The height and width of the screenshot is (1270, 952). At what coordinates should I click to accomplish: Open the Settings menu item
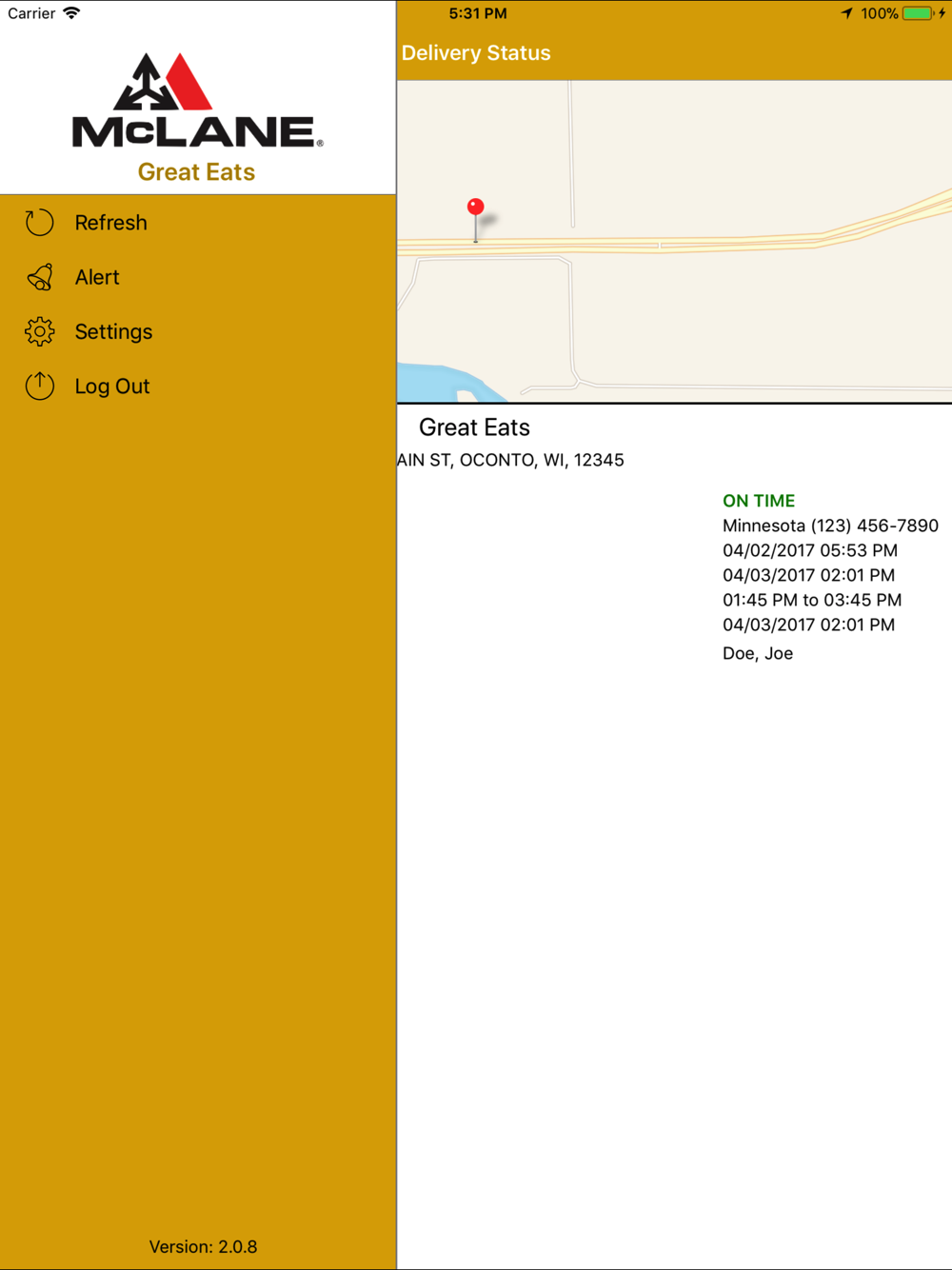click(113, 331)
